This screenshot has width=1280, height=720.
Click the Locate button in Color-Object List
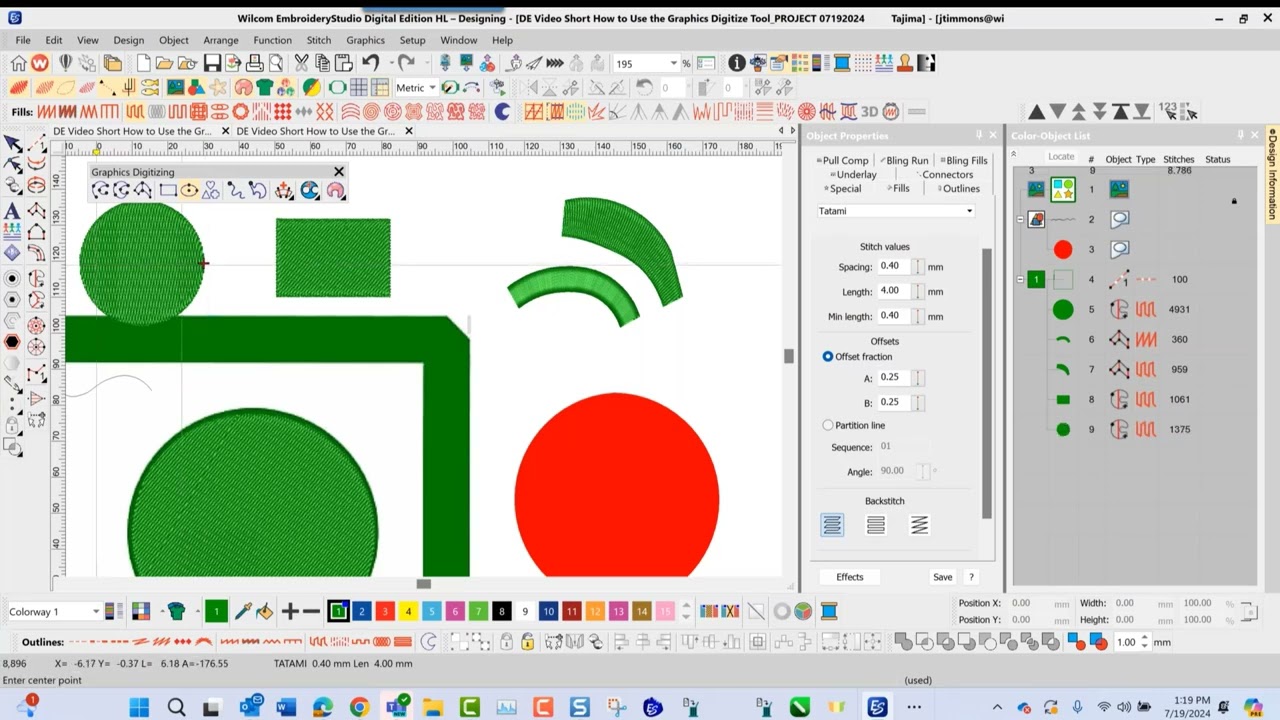coord(1061,156)
